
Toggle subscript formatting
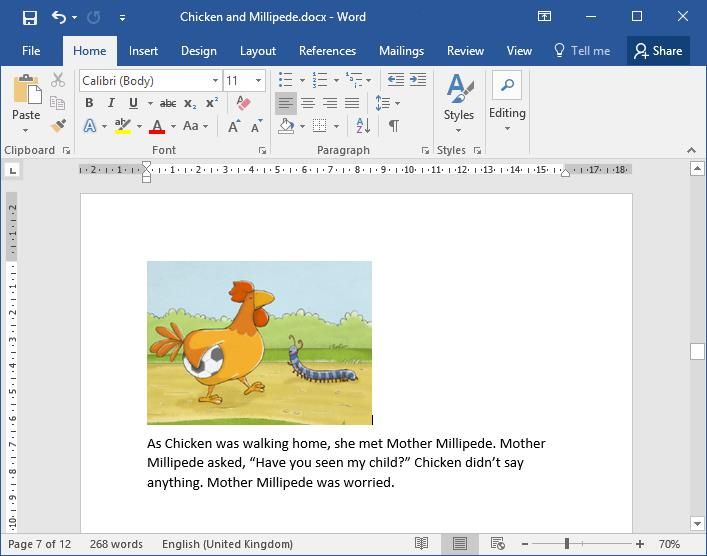point(190,103)
